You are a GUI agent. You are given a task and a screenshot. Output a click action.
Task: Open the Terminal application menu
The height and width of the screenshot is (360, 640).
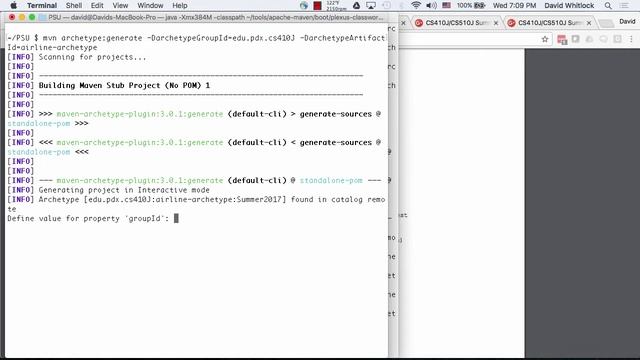point(42,5)
